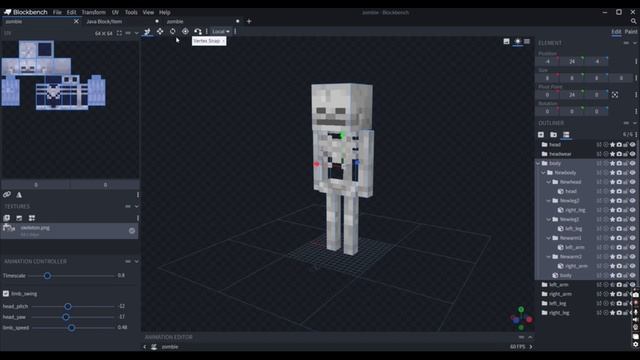Toggle visibility of right_arm cube under Newarm2
This screenshot has width=640, height=360.
[x=633, y=266]
